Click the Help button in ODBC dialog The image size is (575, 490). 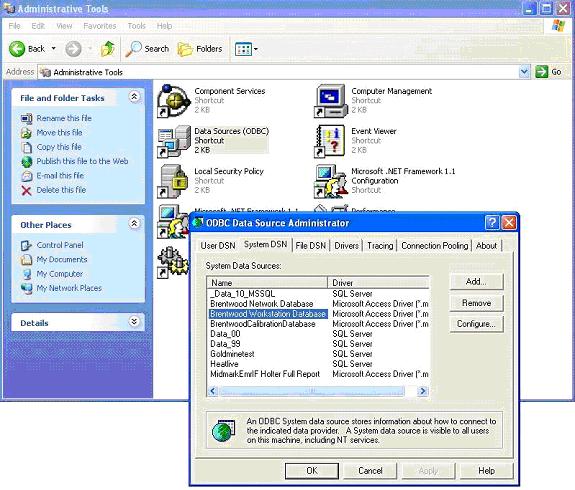click(486, 471)
